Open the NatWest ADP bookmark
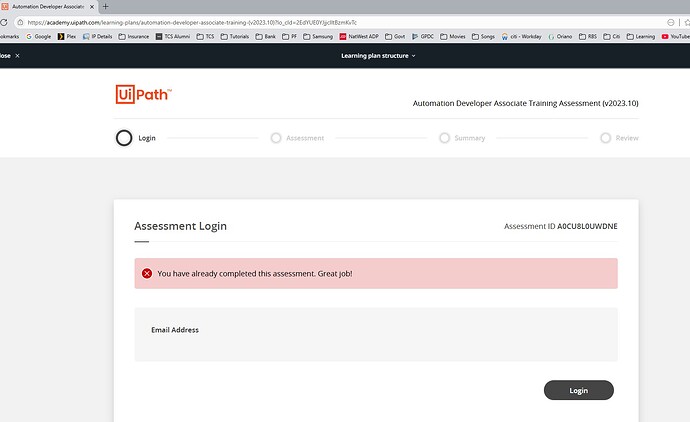This screenshot has height=422, width=690. click(359, 37)
